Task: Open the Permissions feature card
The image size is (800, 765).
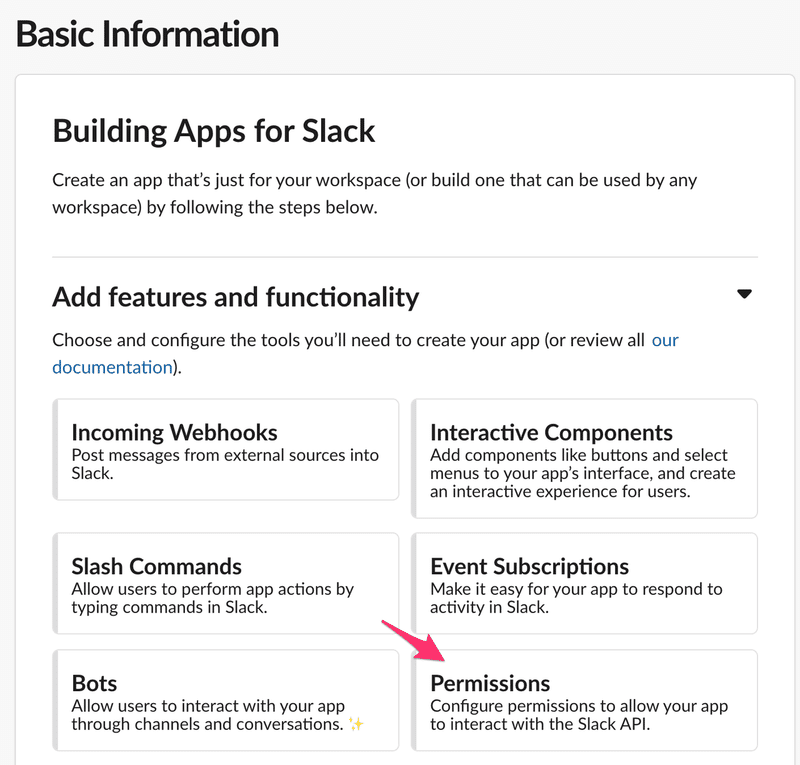Action: tap(584, 700)
